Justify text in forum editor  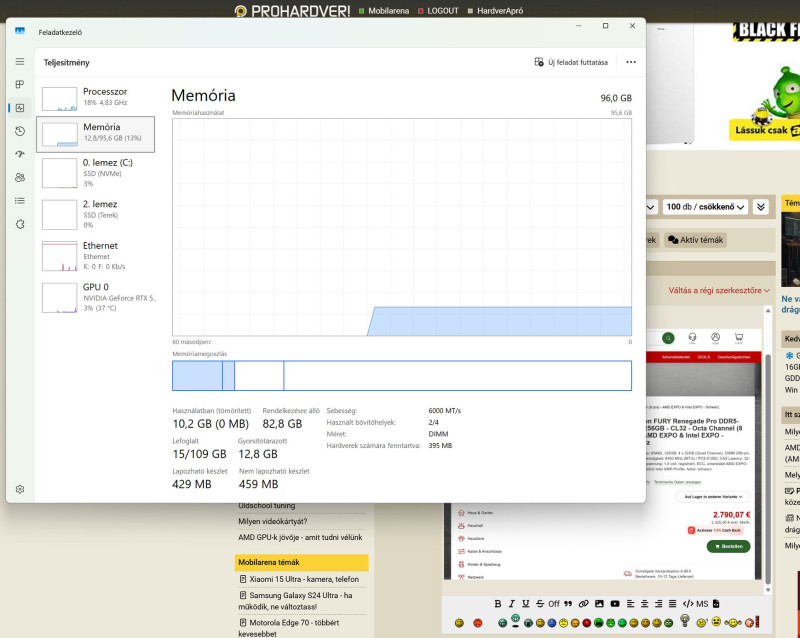click(672, 604)
